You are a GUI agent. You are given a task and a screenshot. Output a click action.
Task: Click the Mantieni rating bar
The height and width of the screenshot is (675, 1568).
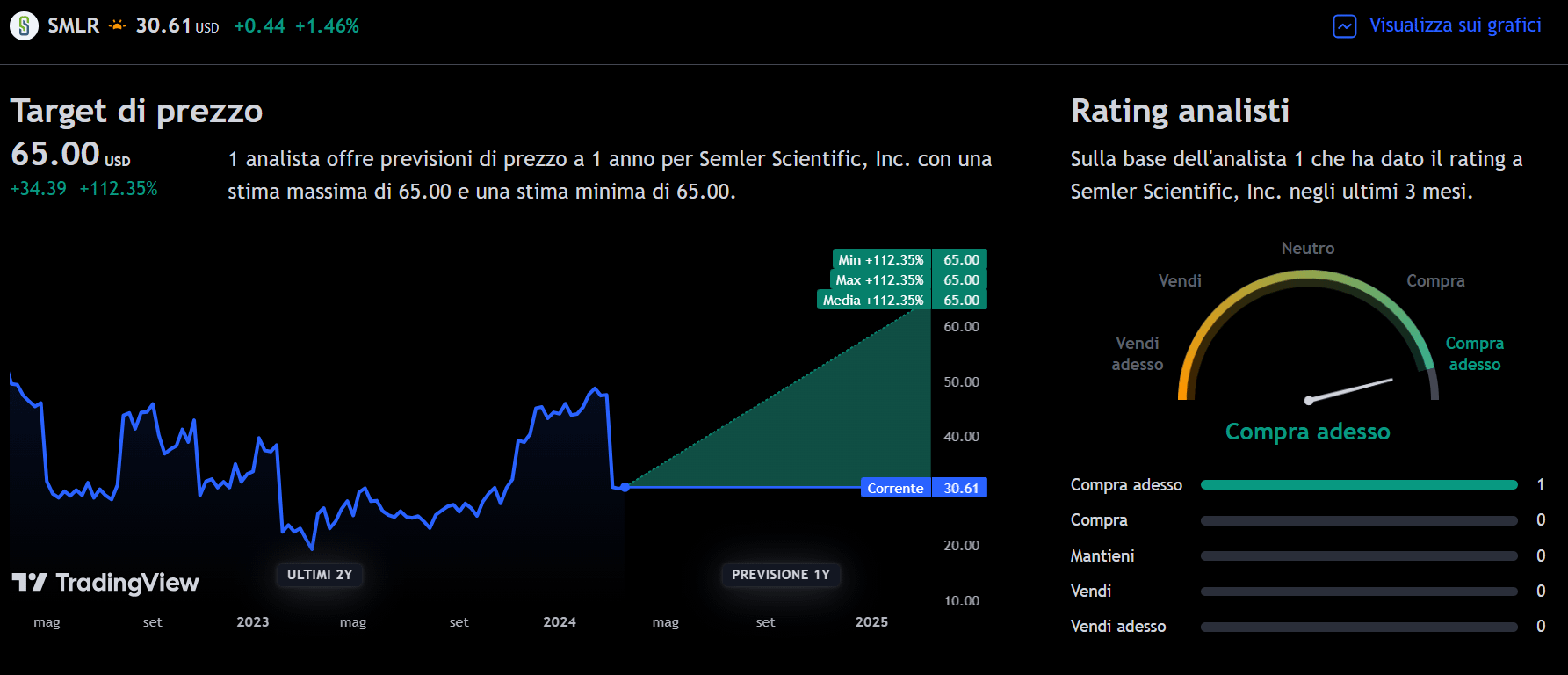(x=1359, y=555)
